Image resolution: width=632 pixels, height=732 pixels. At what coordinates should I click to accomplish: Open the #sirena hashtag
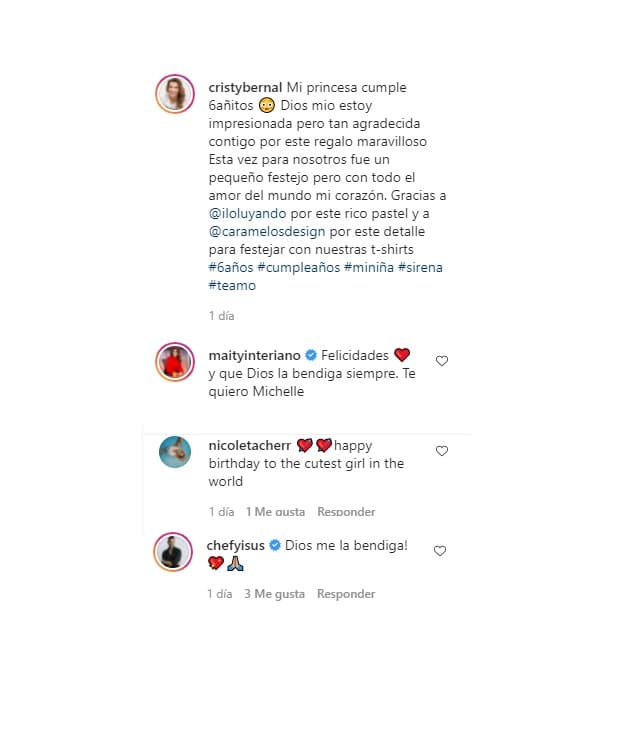[420, 267]
